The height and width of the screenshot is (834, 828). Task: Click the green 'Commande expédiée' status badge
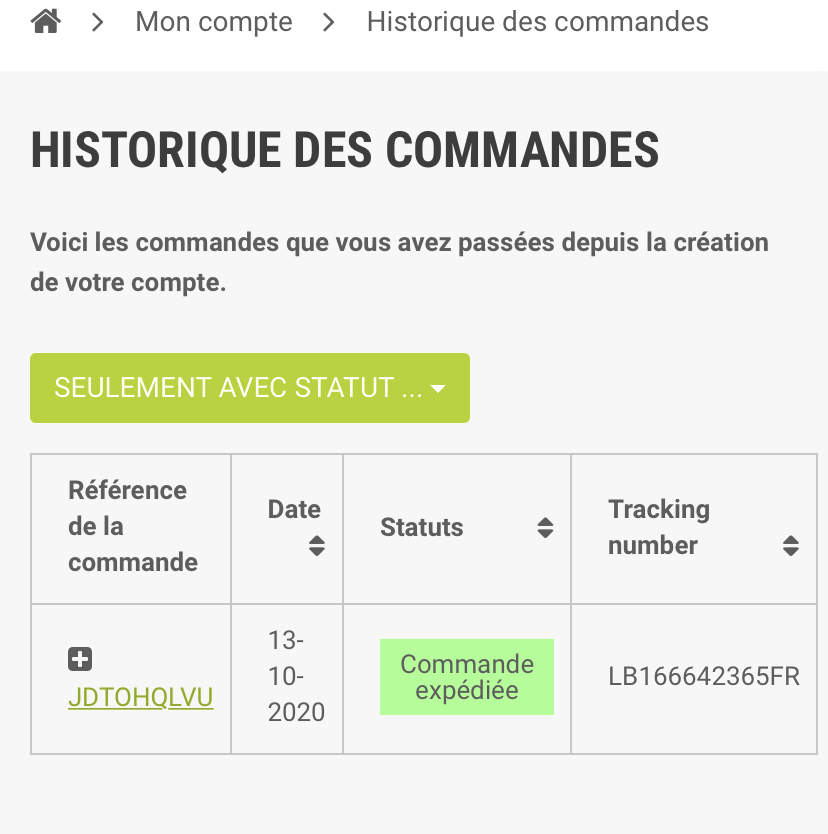pos(467,677)
